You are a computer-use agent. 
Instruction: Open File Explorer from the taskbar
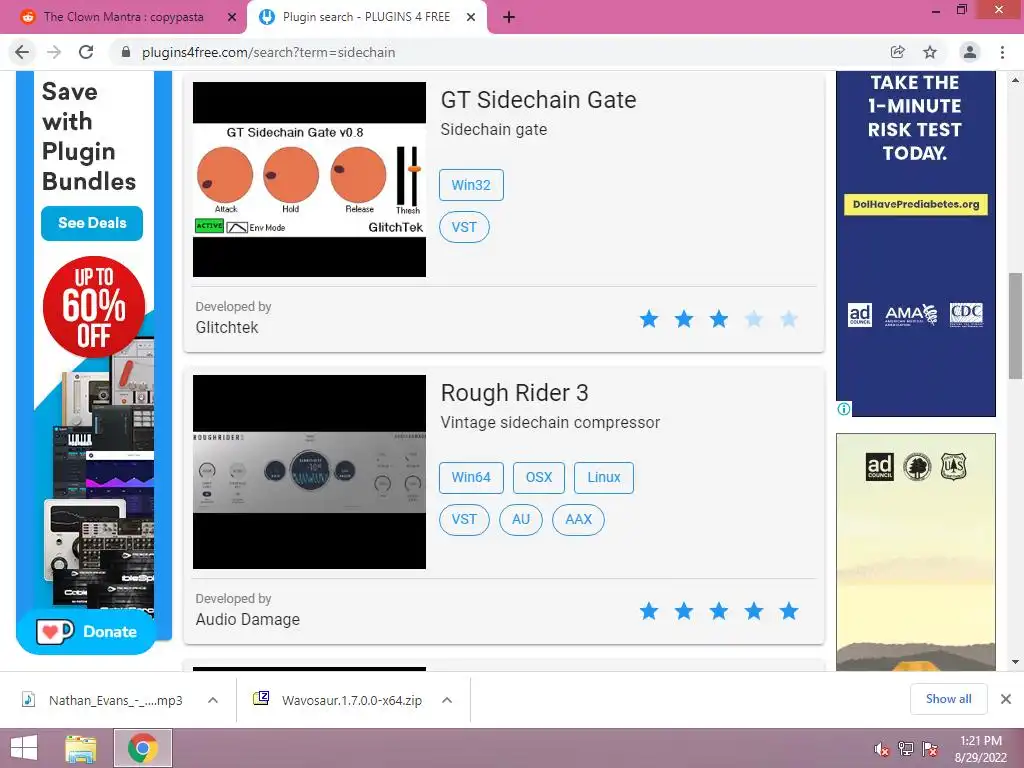pyautogui.click(x=81, y=748)
